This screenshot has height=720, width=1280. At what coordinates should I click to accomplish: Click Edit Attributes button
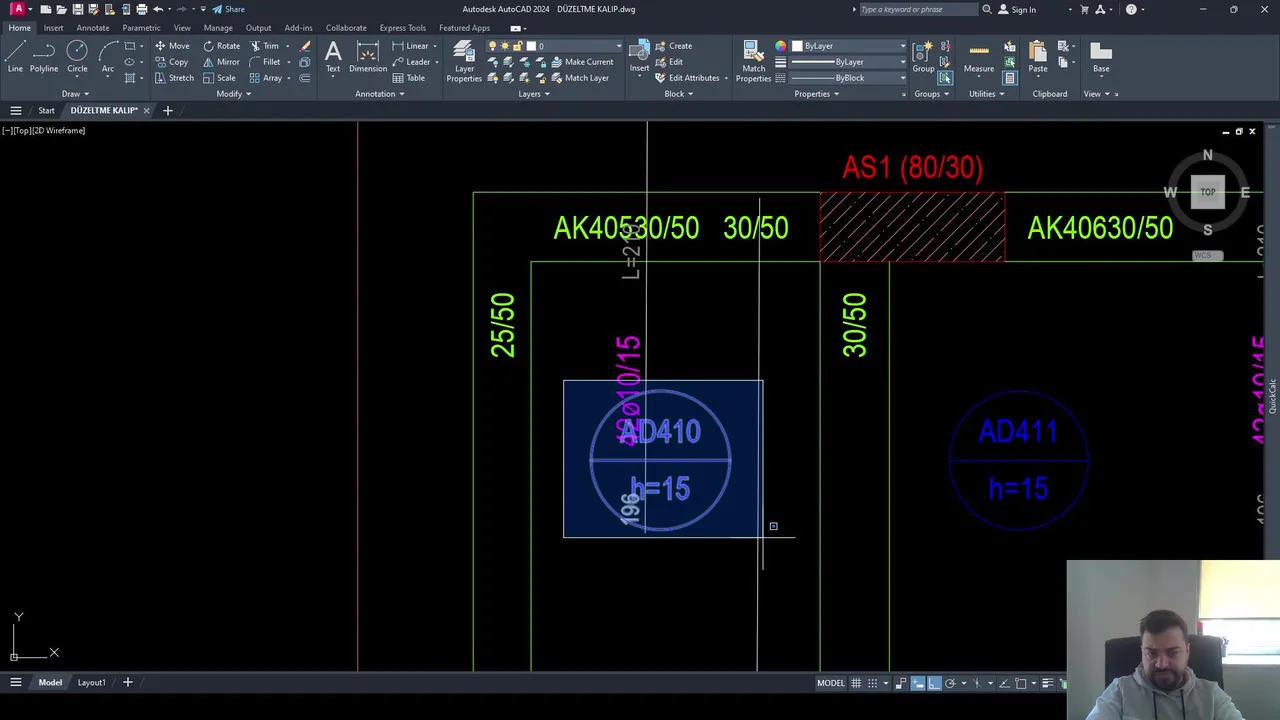click(687, 78)
